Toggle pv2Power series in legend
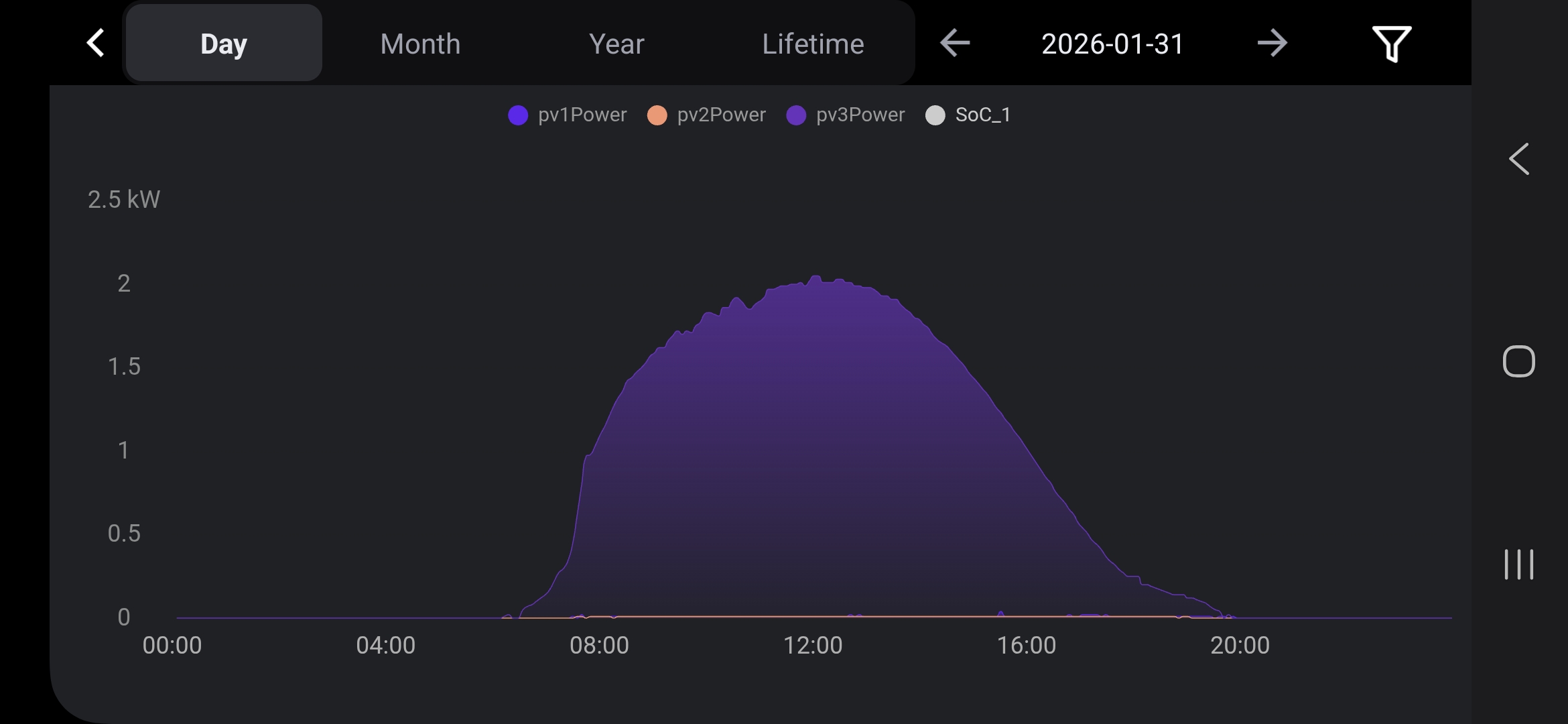The height and width of the screenshot is (724, 1568). click(x=721, y=115)
